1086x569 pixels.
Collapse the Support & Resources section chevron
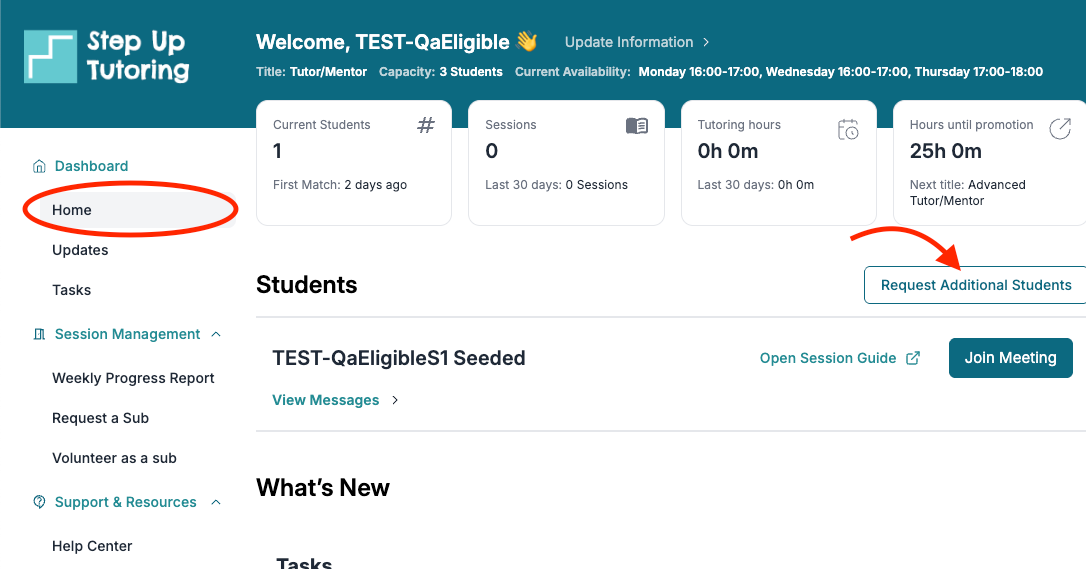216,502
